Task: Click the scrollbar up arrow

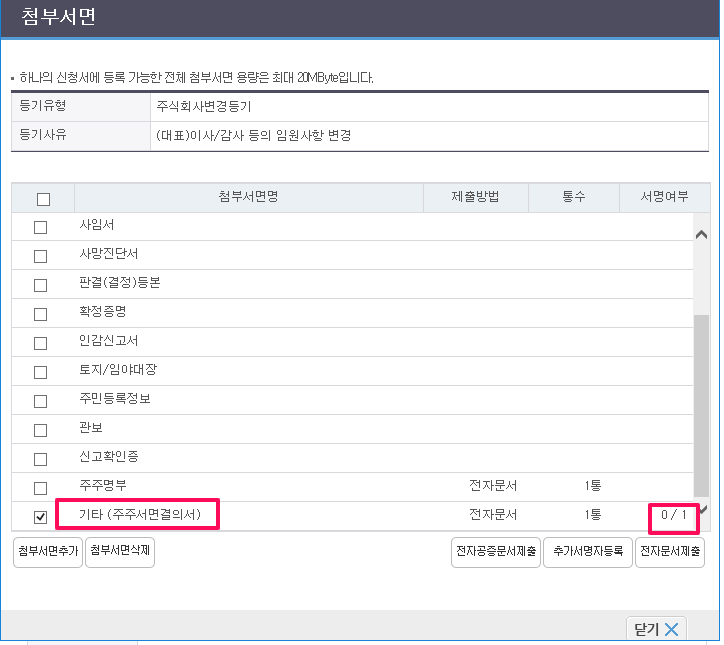Action: (x=701, y=235)
